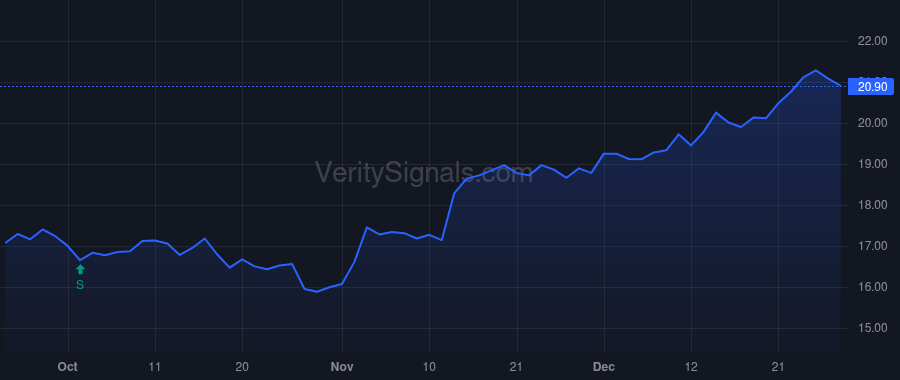The height and width of the screenshot is (380, 900).
Task: Click the 18.00 price axis label
Action: (x=872, y=205)
